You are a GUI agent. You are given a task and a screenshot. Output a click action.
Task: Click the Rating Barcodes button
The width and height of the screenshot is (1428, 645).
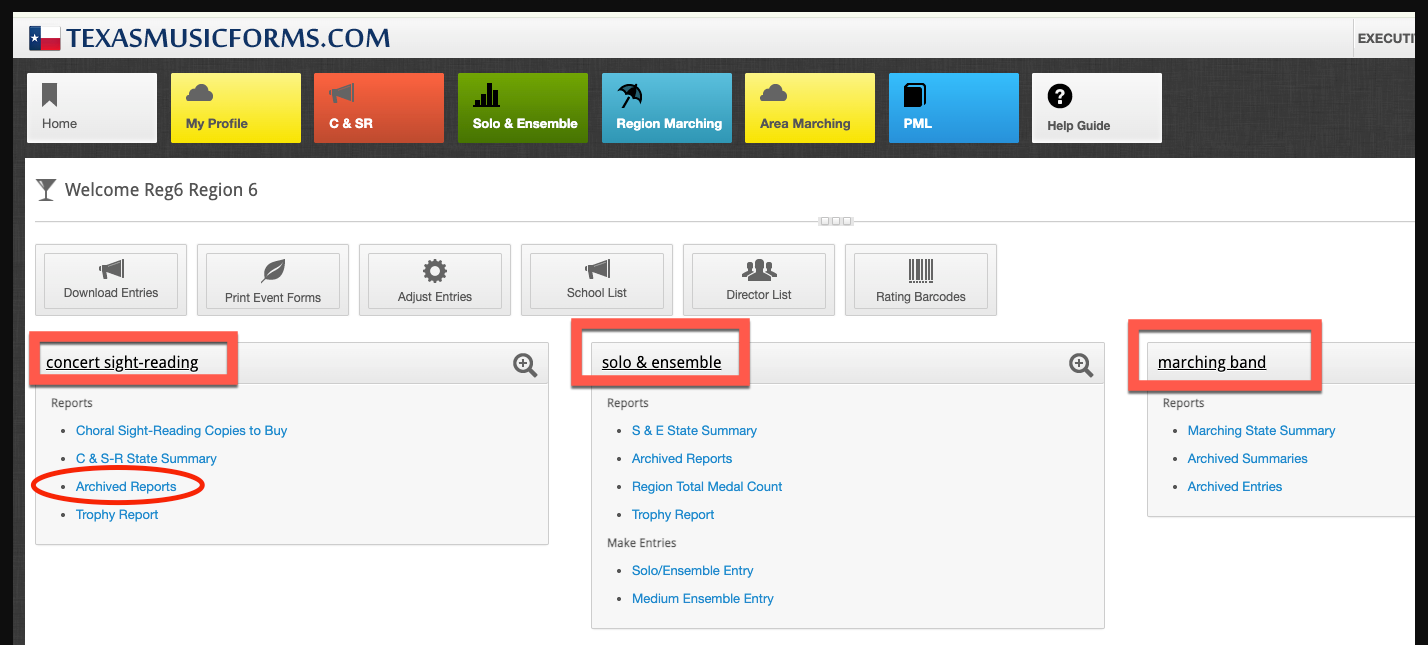(x=921, y=280)
